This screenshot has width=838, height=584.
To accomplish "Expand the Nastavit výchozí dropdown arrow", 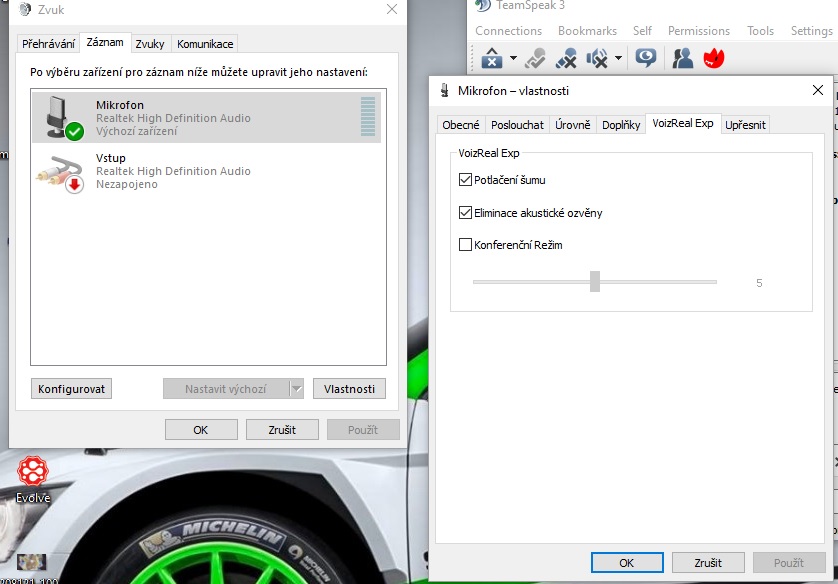I will click(x=297, y=388).
